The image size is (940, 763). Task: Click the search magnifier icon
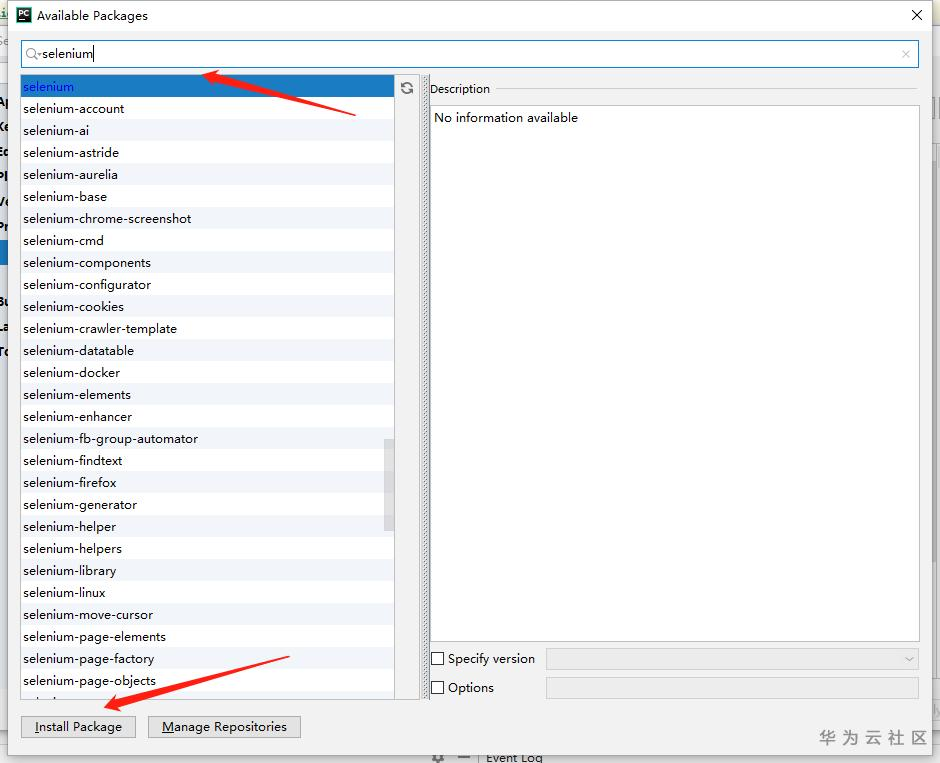click(32, 54)
